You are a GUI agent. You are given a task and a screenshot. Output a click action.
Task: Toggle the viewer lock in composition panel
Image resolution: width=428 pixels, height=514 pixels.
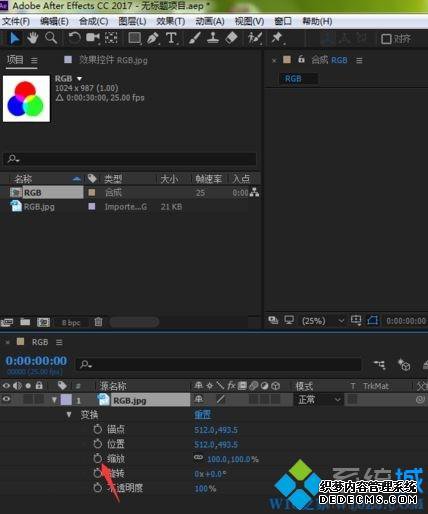pyautogui.click(x=301, y=59)
